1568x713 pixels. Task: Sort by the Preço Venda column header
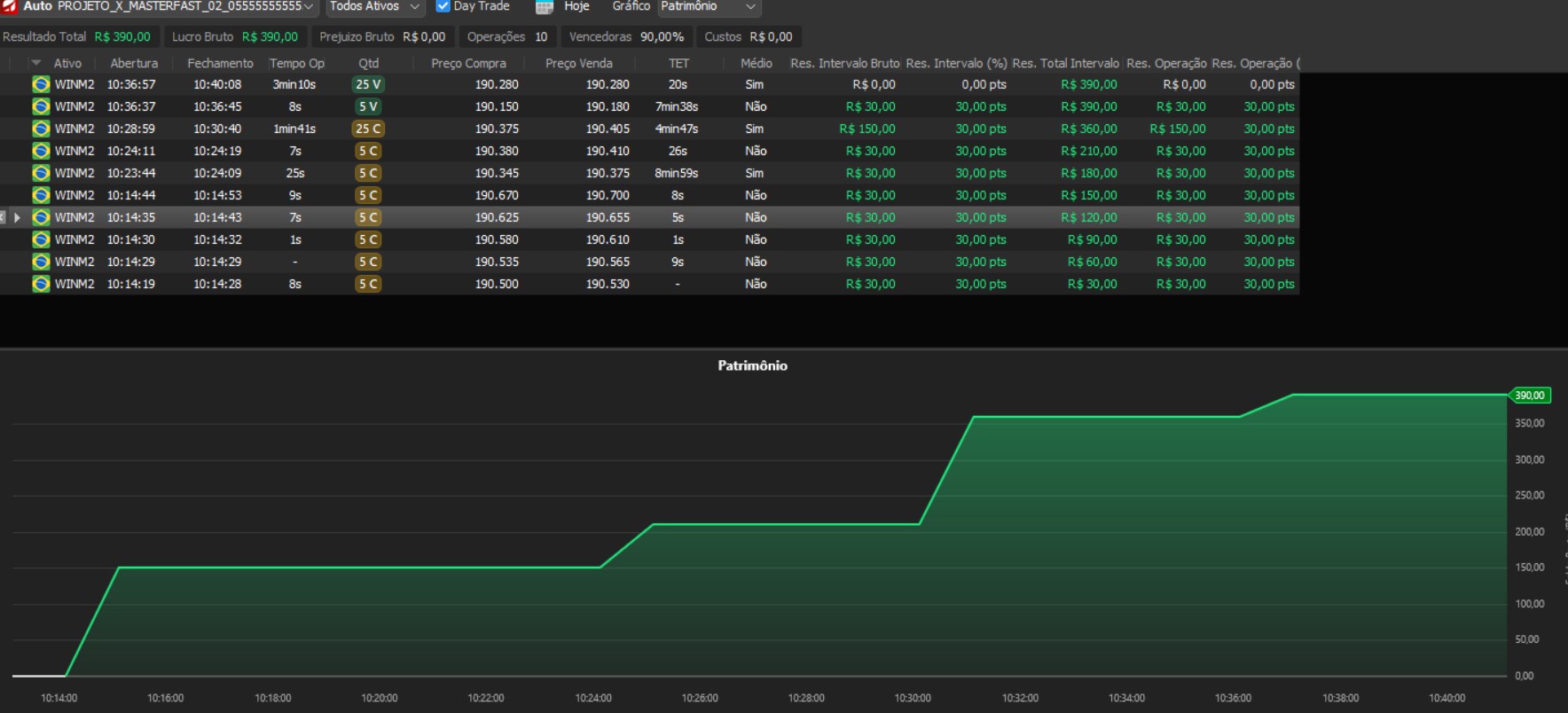click(578, 63)
